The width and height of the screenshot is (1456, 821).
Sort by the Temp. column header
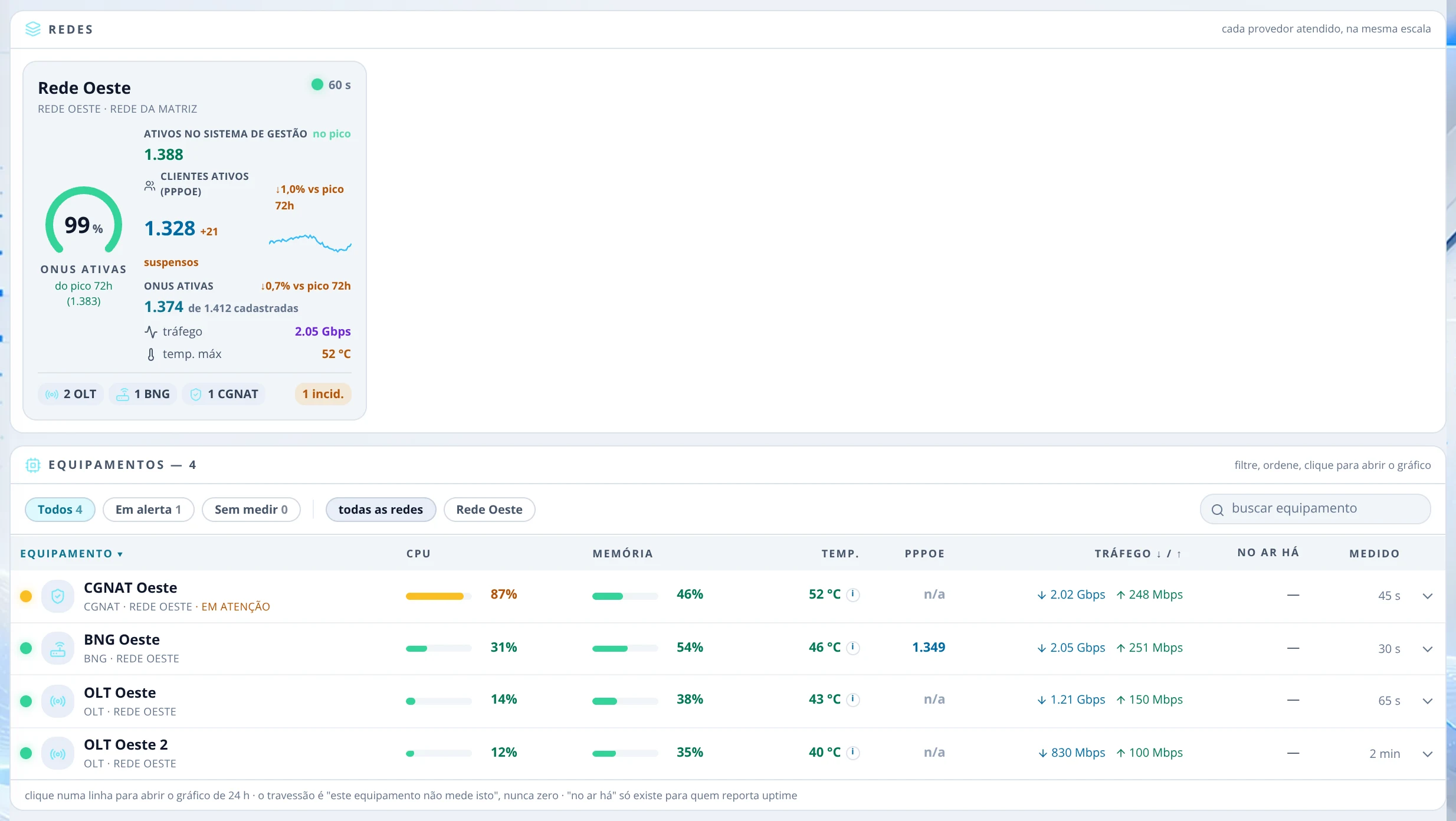tap(840, 554)
